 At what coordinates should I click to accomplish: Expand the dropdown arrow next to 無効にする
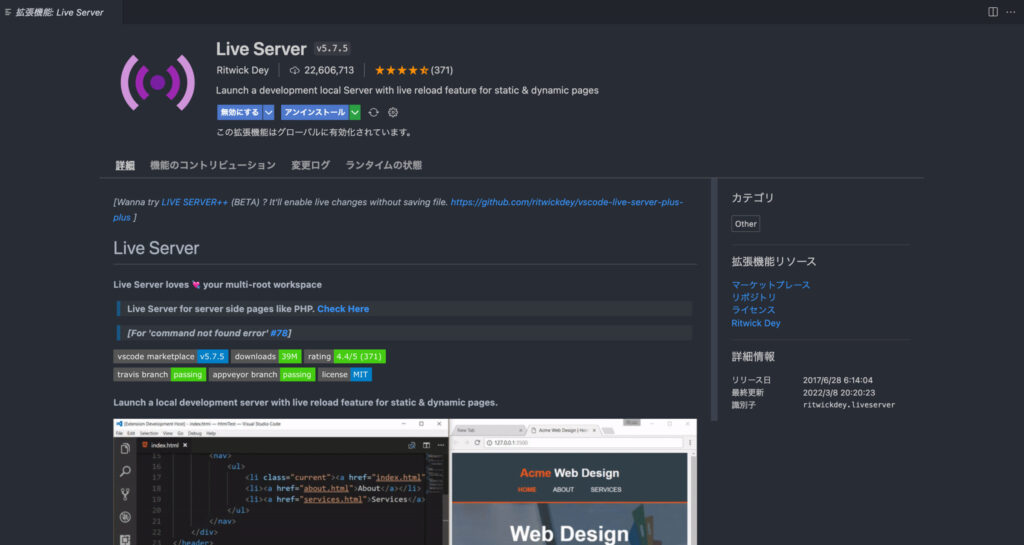coord(268,113)
